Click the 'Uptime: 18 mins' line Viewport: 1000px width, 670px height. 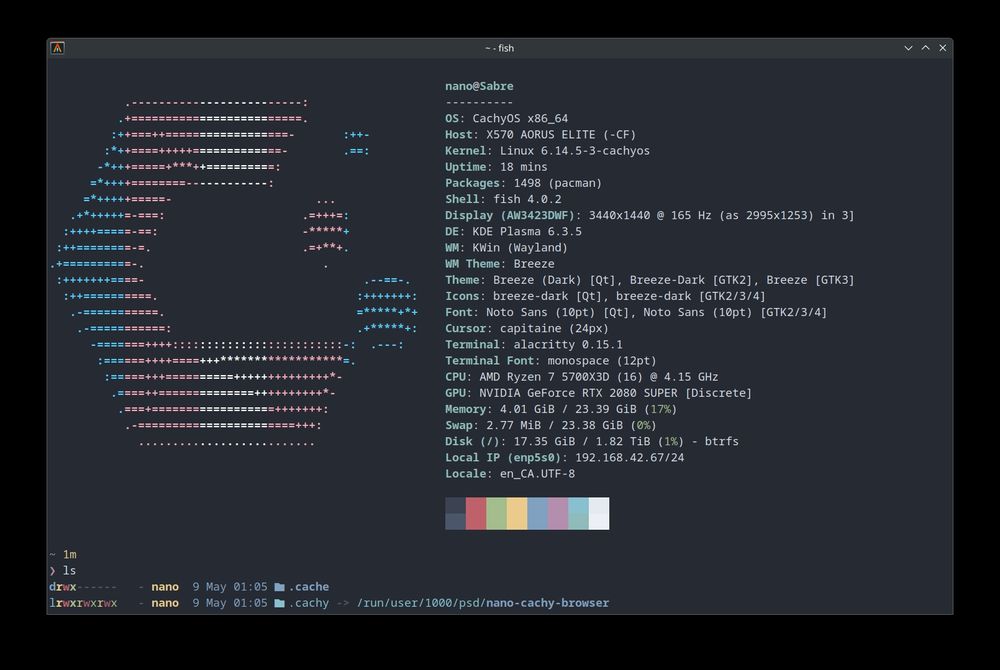click(x=496, y=167)
